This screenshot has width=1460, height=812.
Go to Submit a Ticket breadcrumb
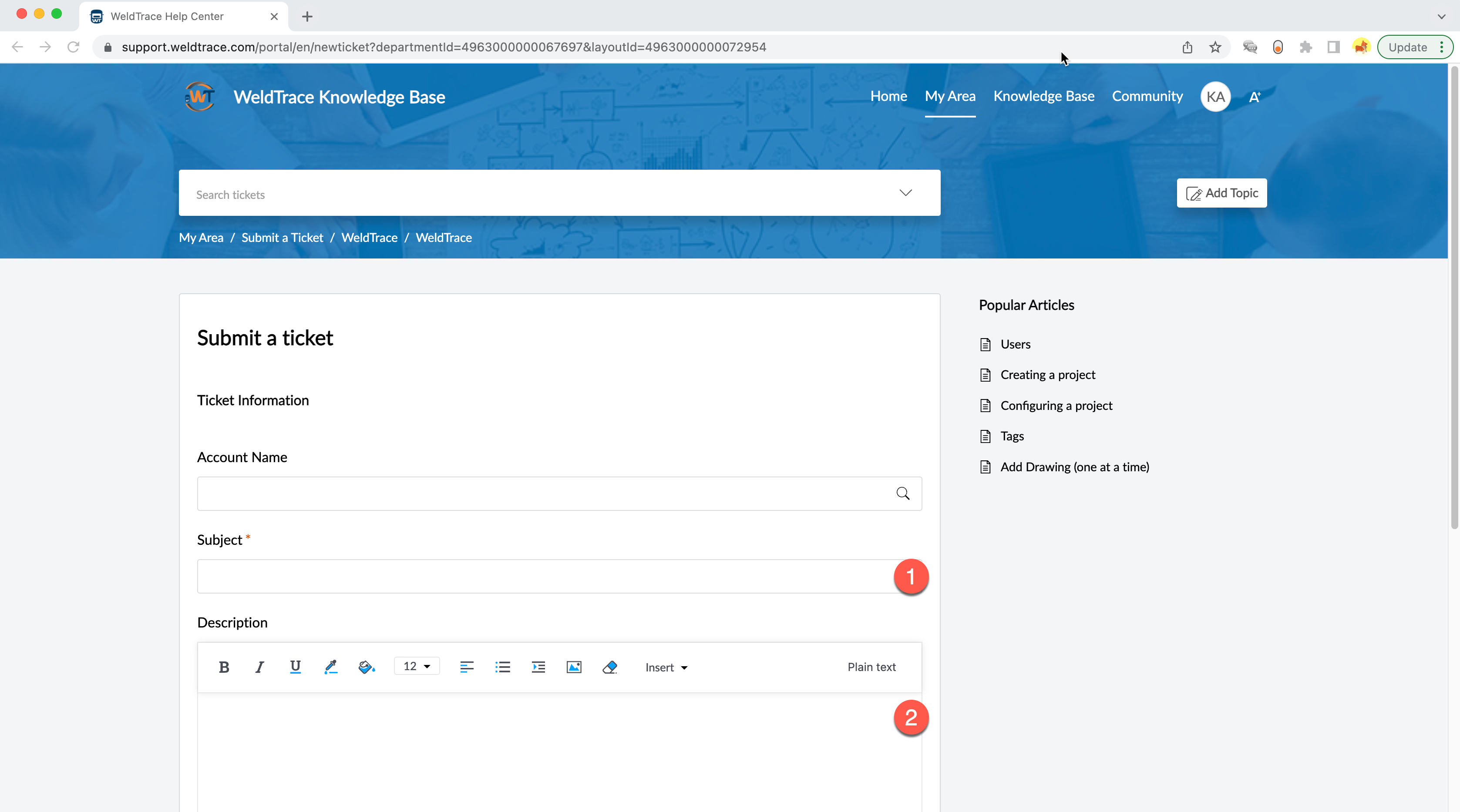(282, 238)
